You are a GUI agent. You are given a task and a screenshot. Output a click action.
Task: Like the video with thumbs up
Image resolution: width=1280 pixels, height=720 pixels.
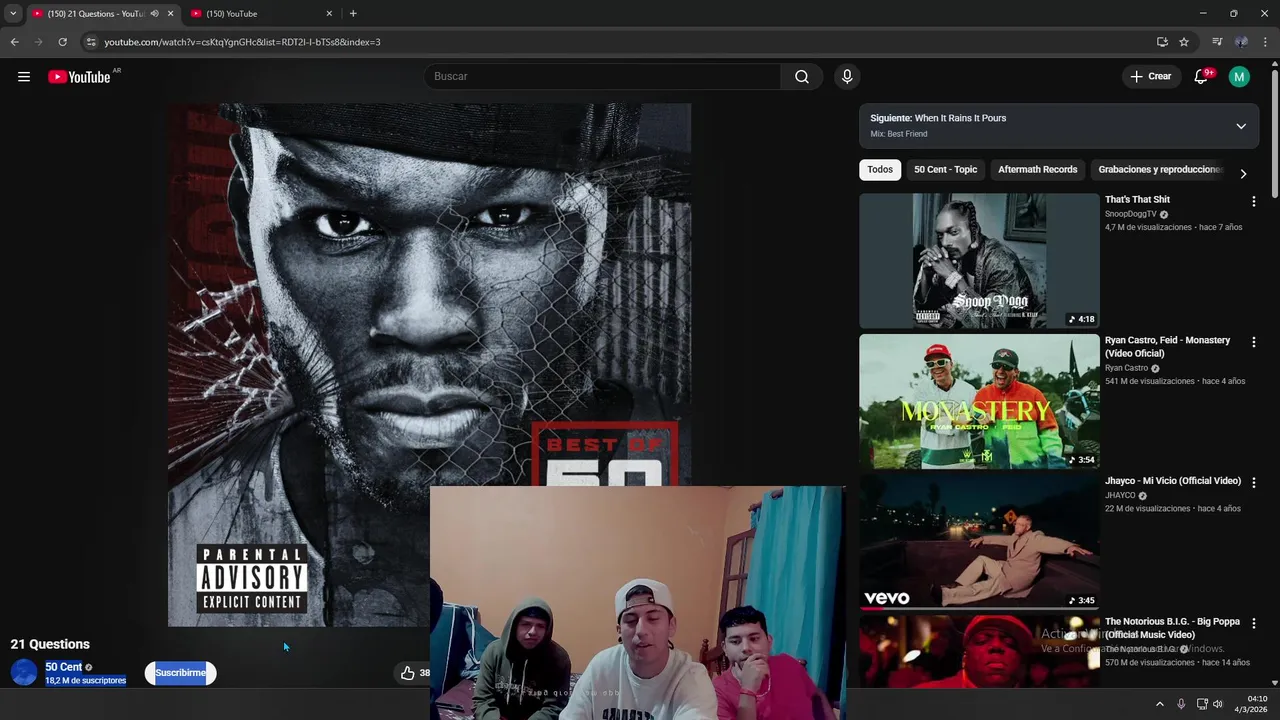point(408,673)
